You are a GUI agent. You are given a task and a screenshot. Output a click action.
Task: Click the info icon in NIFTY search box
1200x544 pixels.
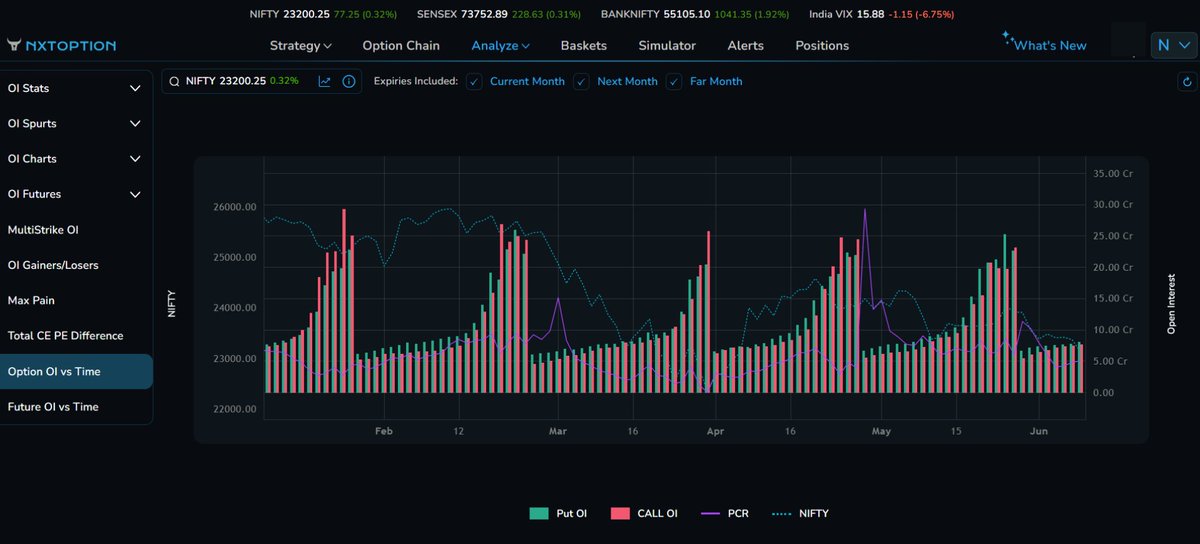(349, 81)
